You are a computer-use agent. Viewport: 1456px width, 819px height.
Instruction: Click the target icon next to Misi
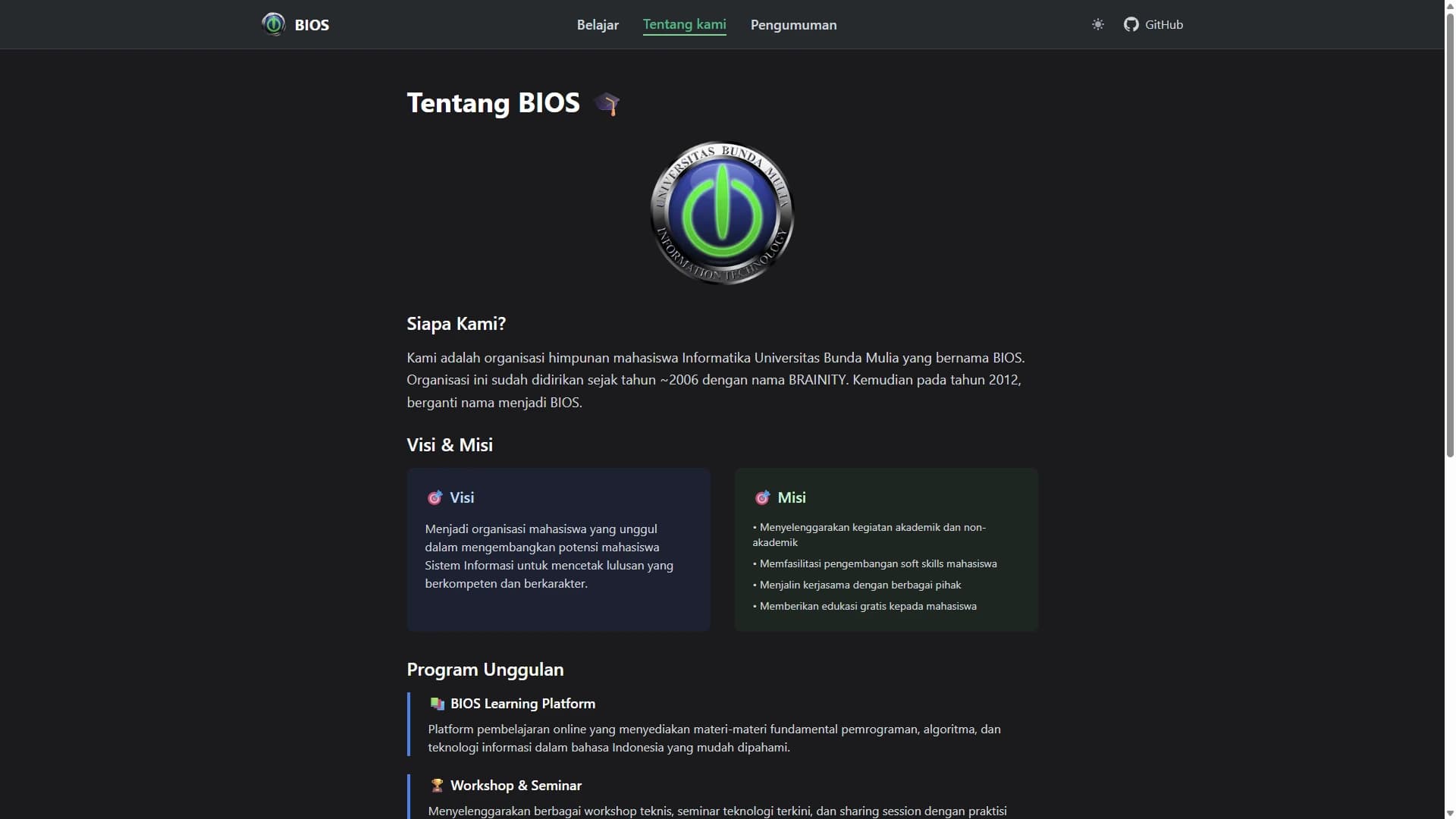coord(762,497)
